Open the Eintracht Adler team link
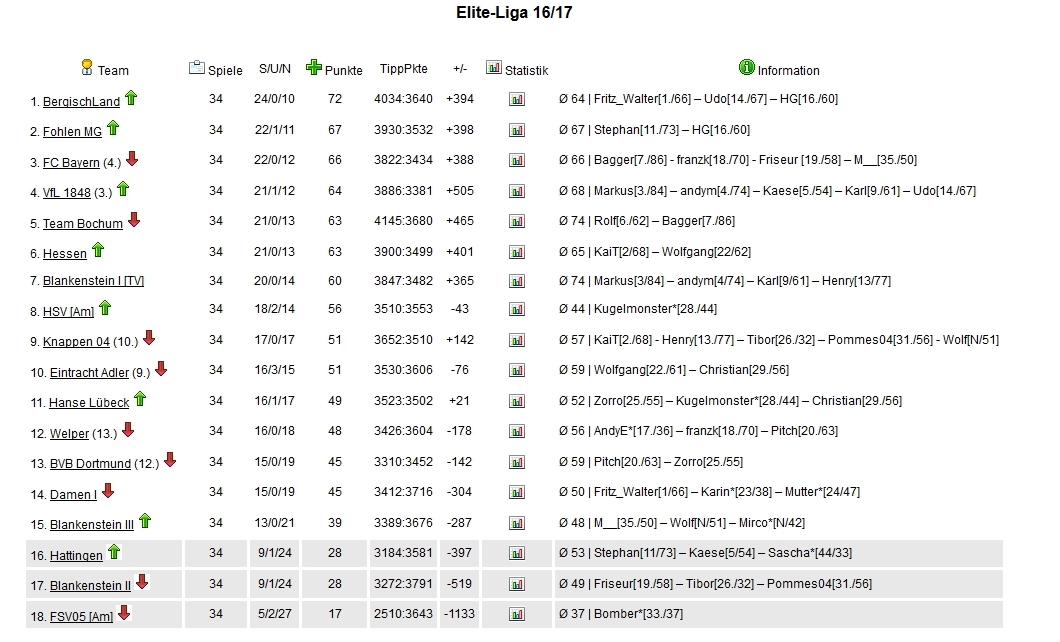1060x642 pixels. point(89,373)
